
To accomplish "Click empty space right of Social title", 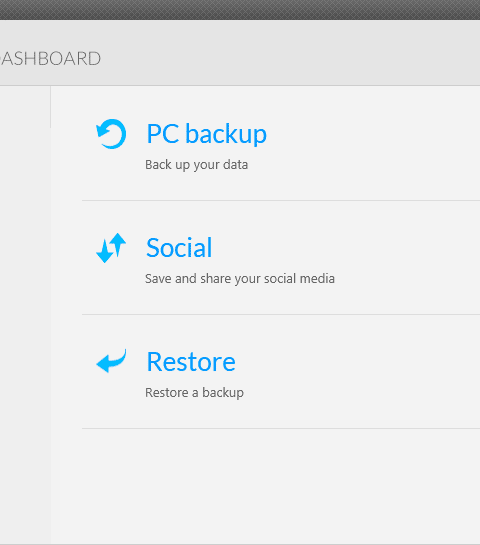I will click(348, 248).
